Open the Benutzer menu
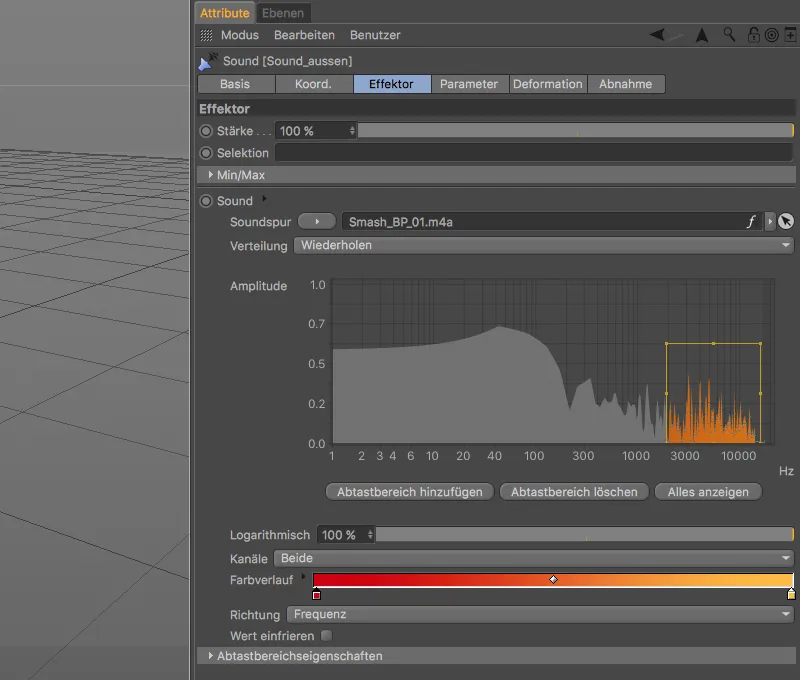 pos(375,35)
